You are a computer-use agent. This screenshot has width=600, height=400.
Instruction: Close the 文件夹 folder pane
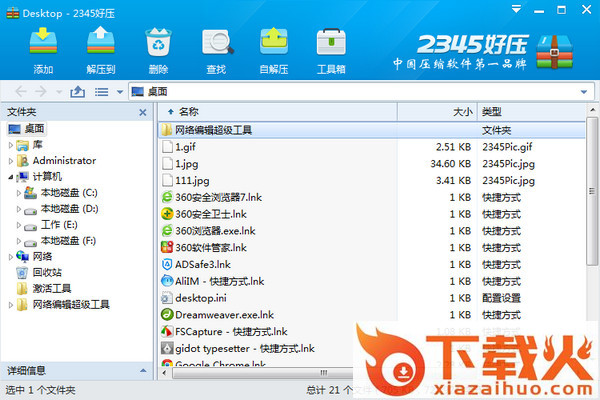143,112
